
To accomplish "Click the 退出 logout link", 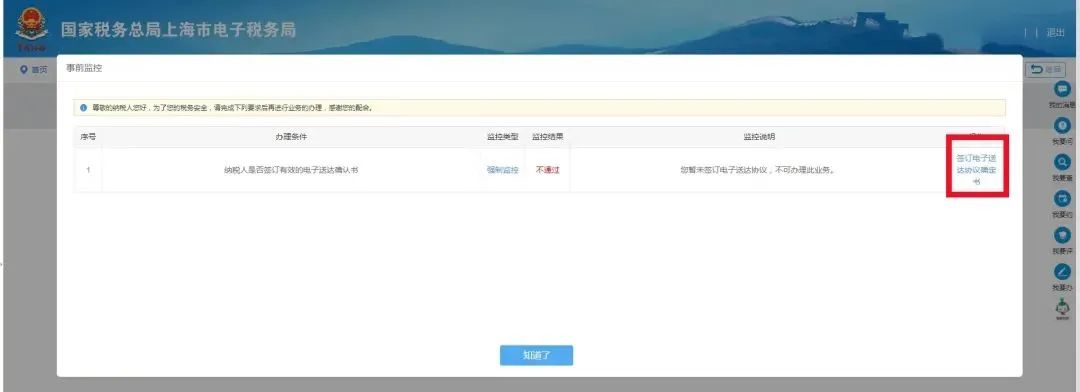I will coord(1055,32).
